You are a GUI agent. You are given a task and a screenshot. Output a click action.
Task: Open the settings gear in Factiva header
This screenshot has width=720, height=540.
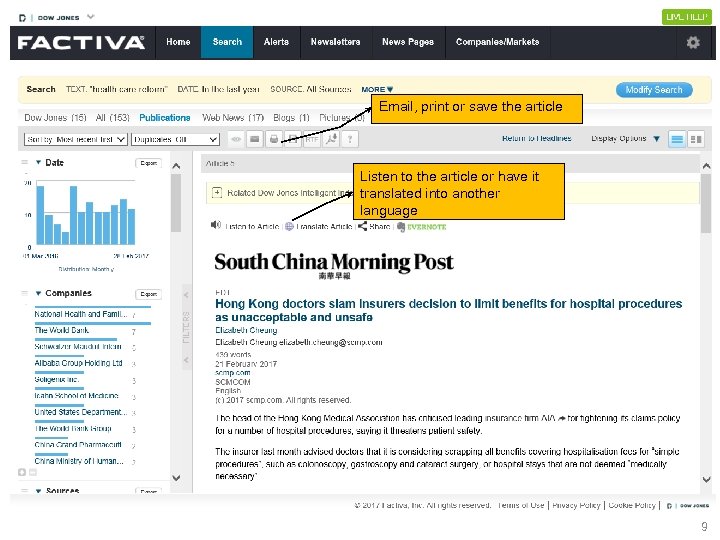693,43
